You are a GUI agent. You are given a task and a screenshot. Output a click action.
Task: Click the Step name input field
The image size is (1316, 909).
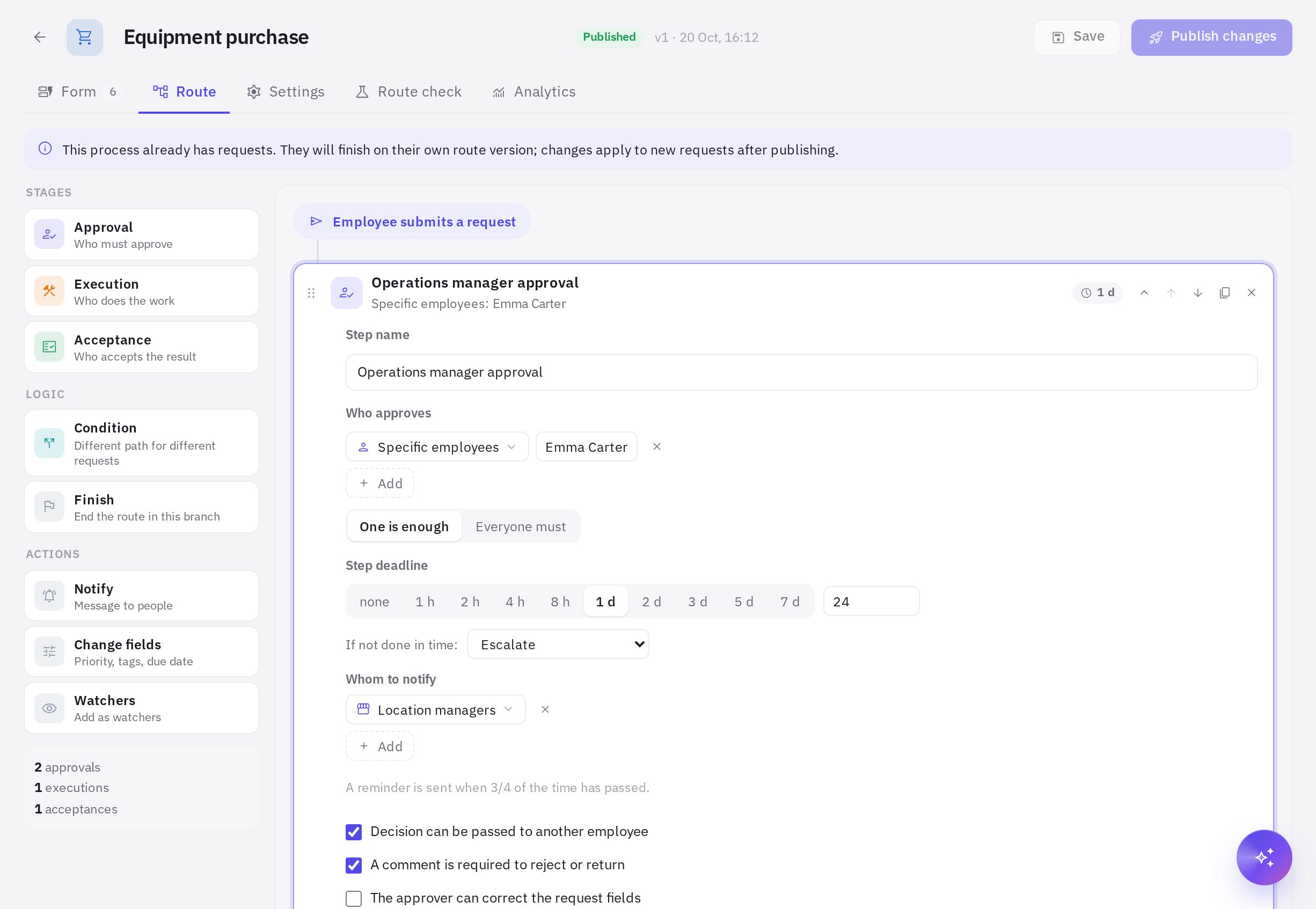[801, 372]
